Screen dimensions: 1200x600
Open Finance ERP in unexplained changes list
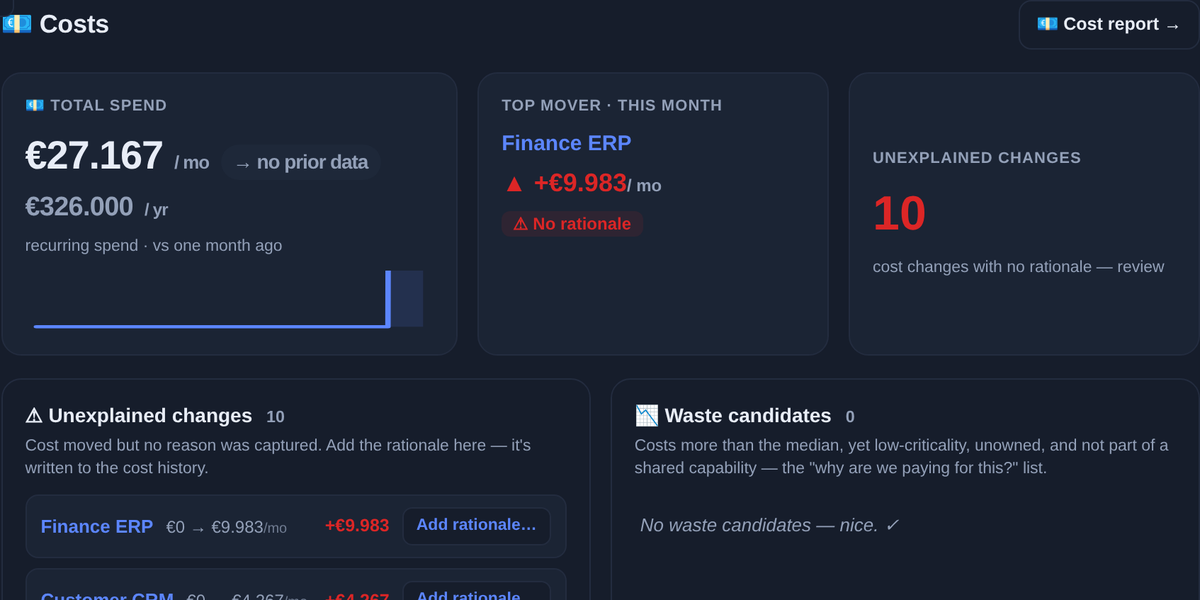pos(97,526)
